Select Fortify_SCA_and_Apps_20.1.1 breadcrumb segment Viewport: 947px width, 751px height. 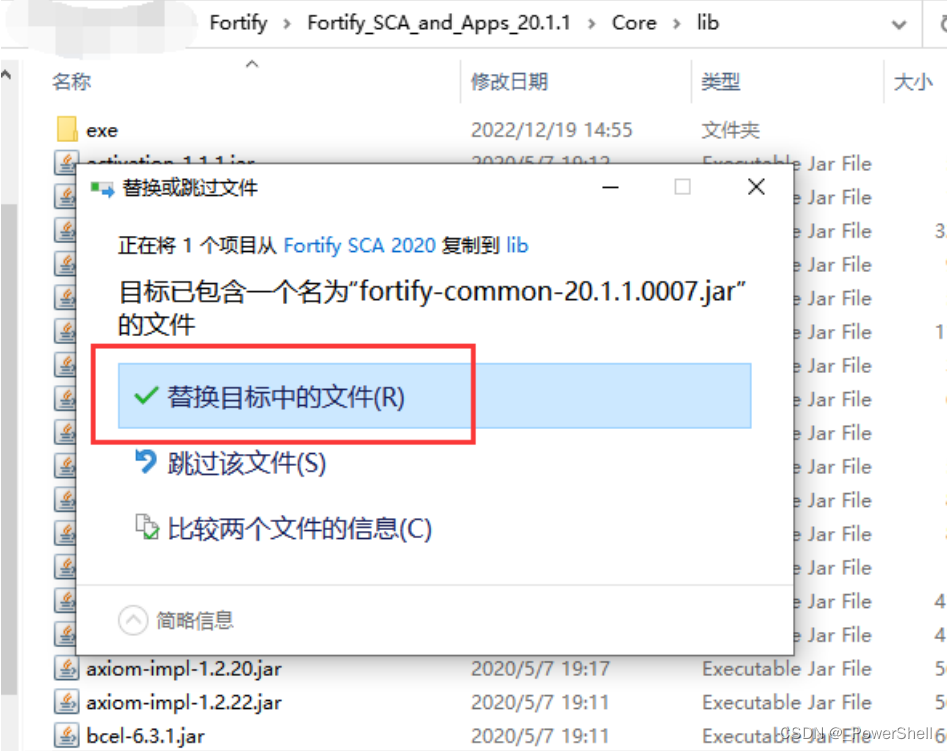(438, 23)
